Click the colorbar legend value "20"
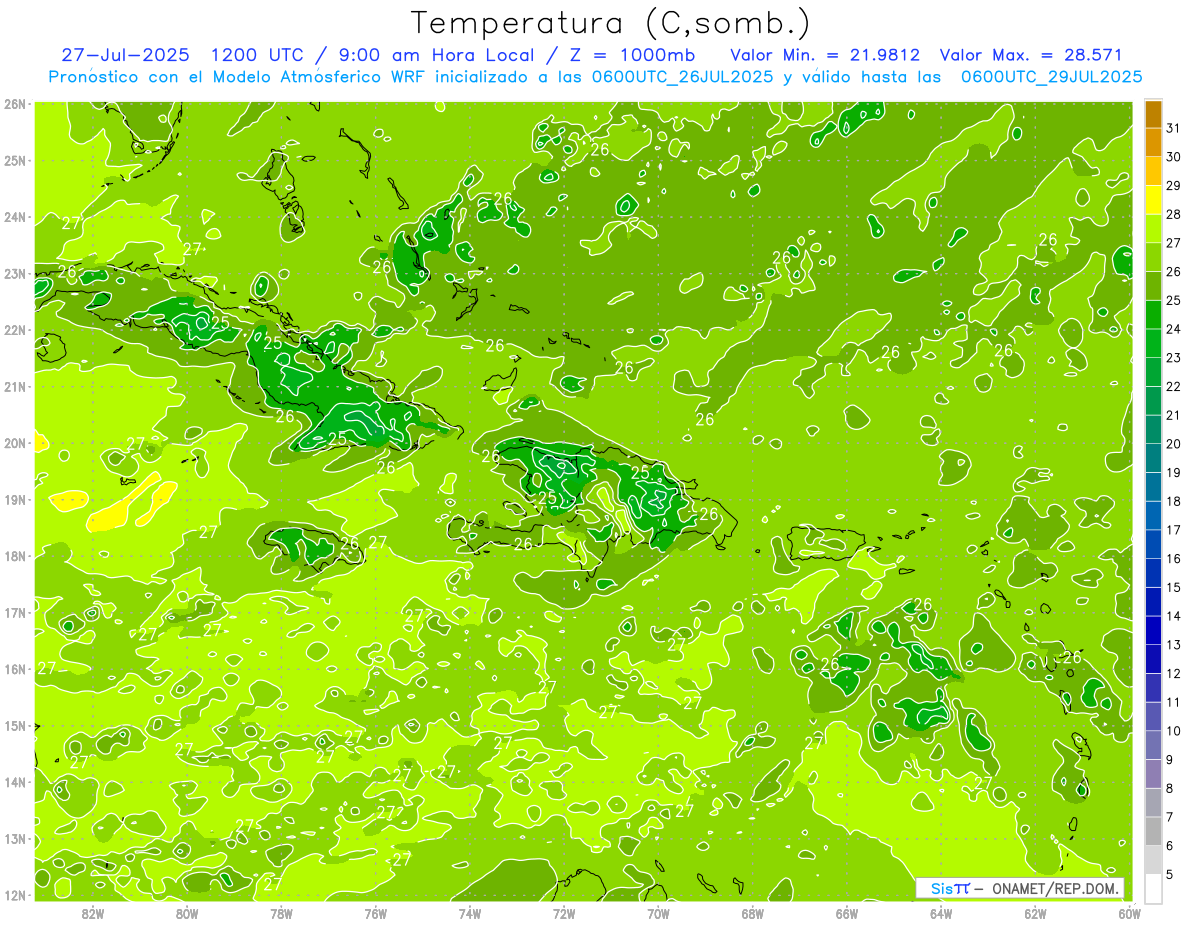This screenshot has height=927, width=1200. (1173, 444)
